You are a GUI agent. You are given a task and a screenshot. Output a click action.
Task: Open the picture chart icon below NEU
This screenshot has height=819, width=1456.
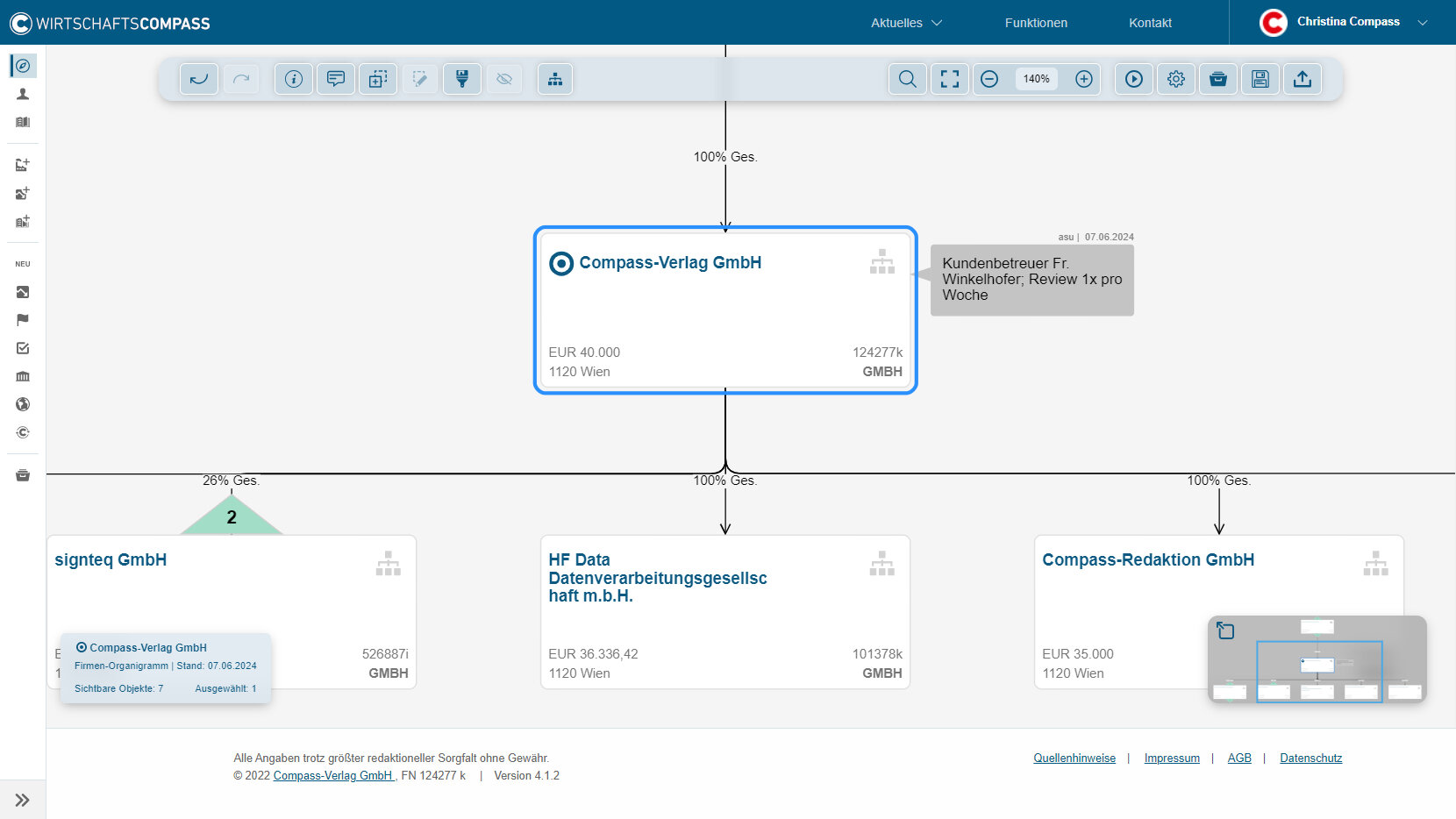(23, 292)
